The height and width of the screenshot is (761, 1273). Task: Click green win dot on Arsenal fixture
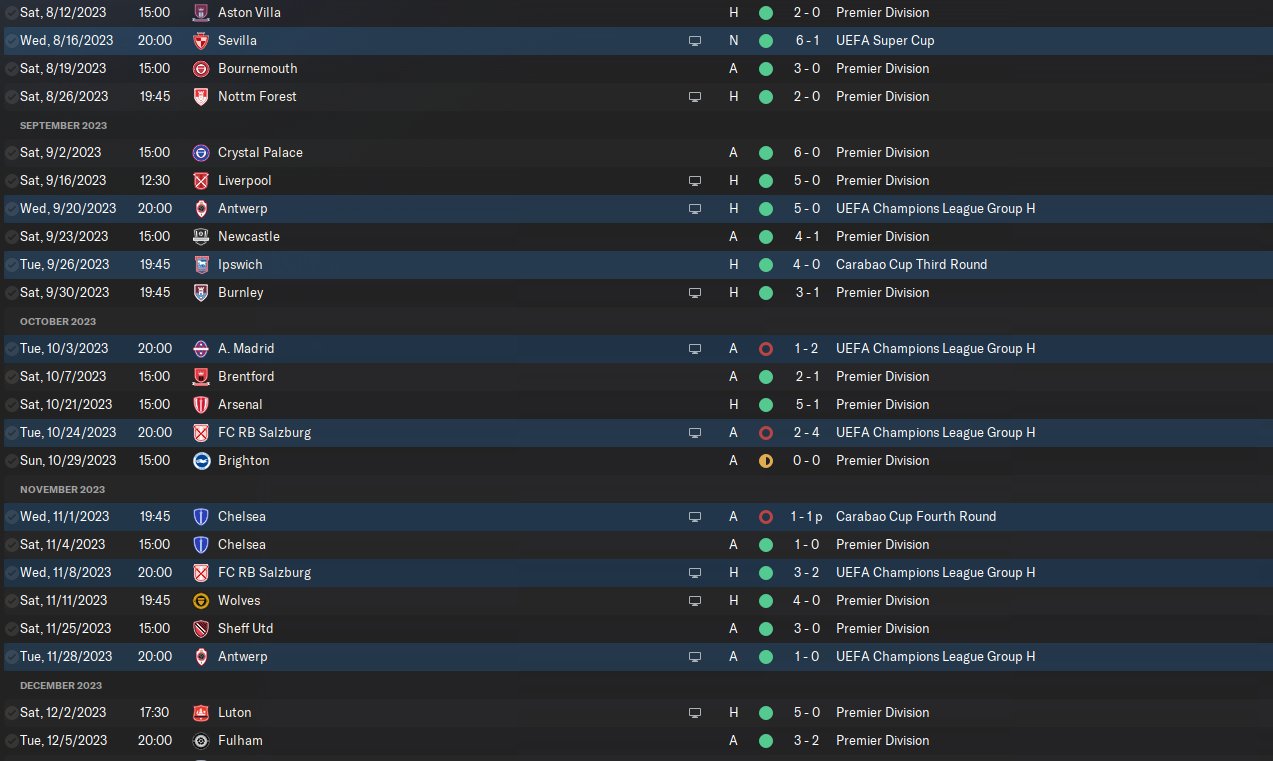click(766, 405)
